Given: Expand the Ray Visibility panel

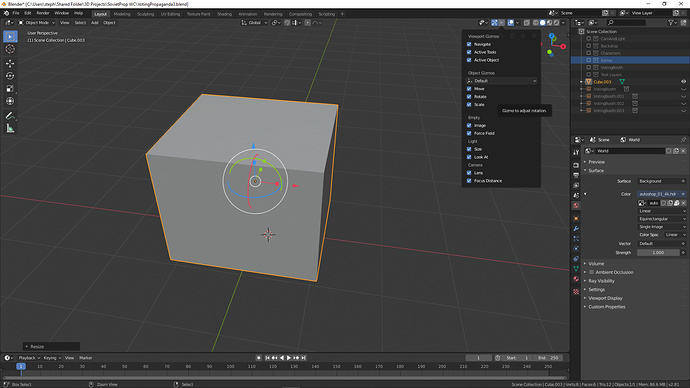Looking at the screenshot, I should [x=601, y=281].
